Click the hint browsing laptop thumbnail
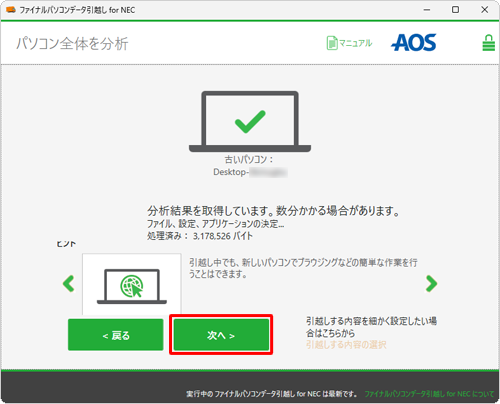 click(x=132, y=284)
